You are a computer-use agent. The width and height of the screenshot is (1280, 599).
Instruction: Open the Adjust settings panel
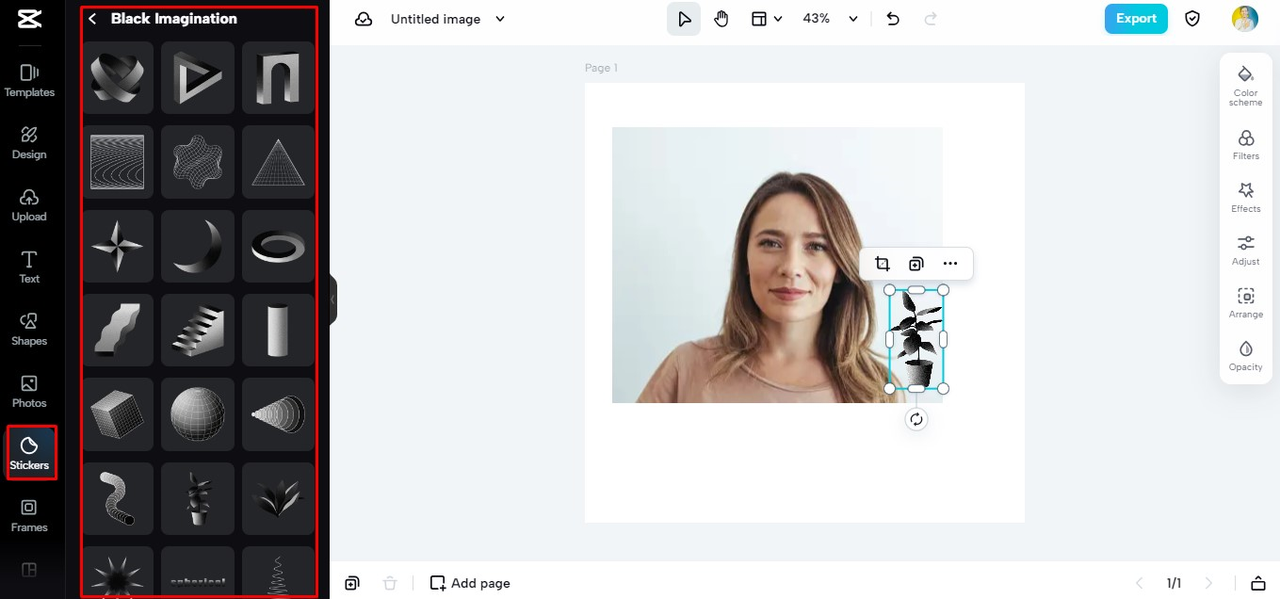(x=1246, y=250)
